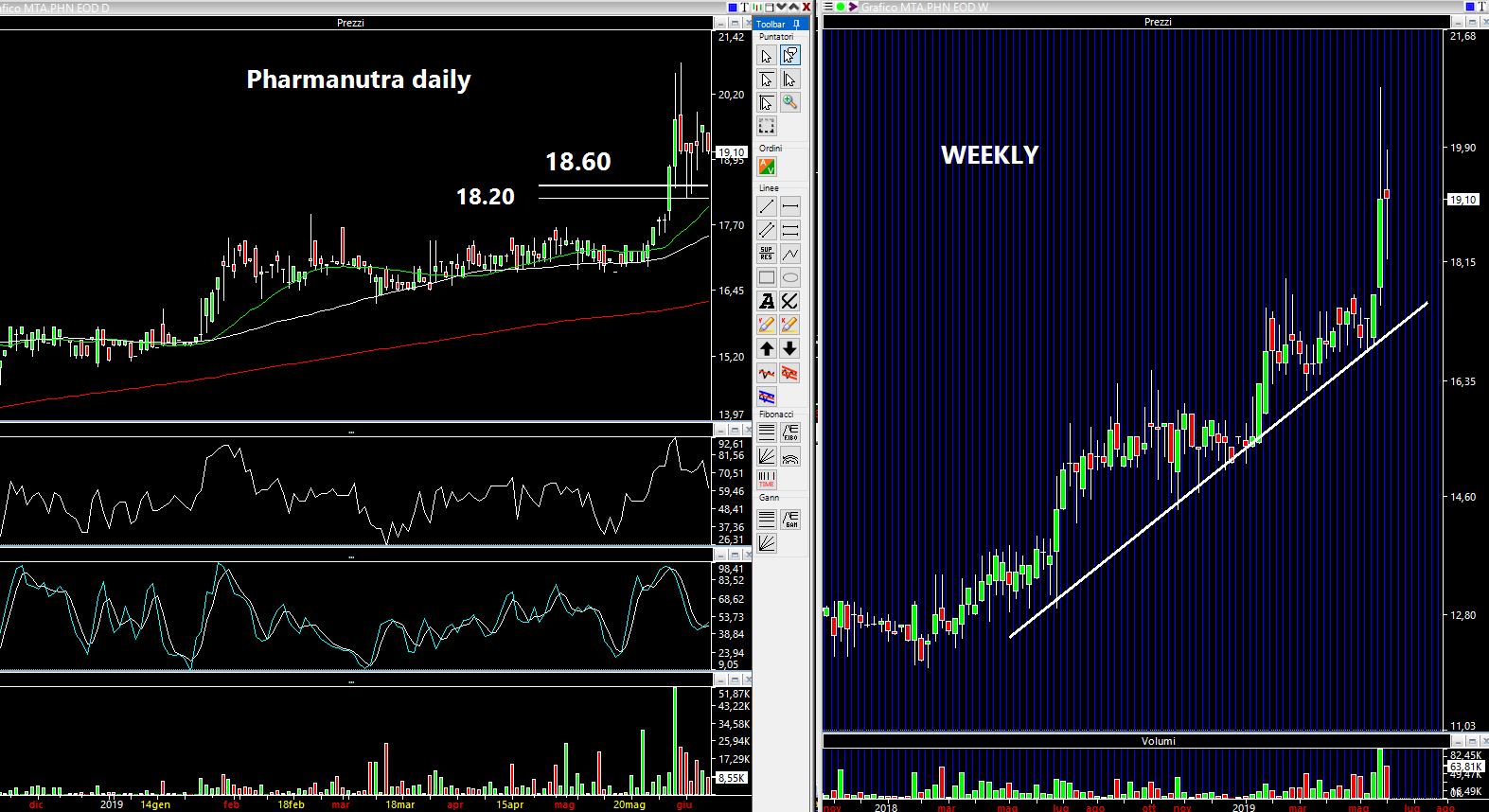Click the green circle status icon on weekly chart
The height and width of the screenshot is (812, 1489).
841,7
